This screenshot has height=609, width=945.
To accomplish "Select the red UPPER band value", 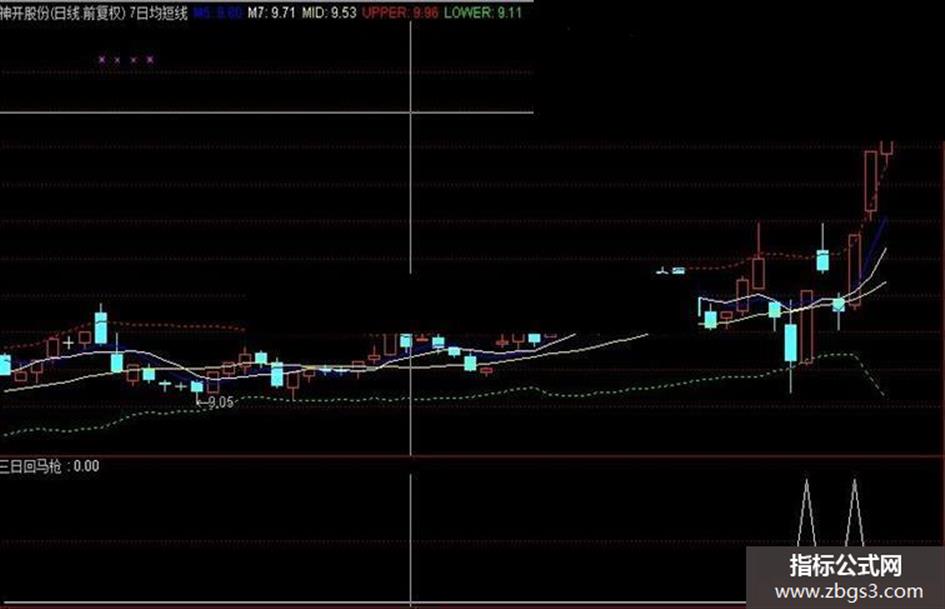I will [x=400, y=13].
